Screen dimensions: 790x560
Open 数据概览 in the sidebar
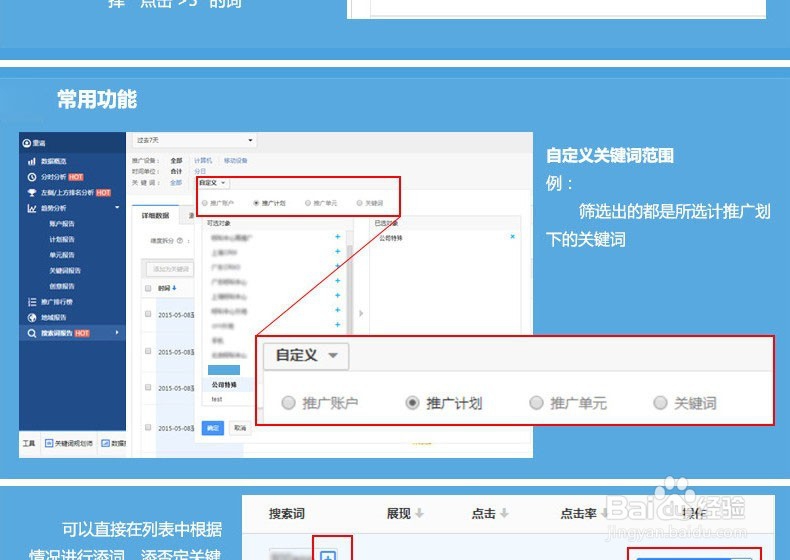point(53,161)
